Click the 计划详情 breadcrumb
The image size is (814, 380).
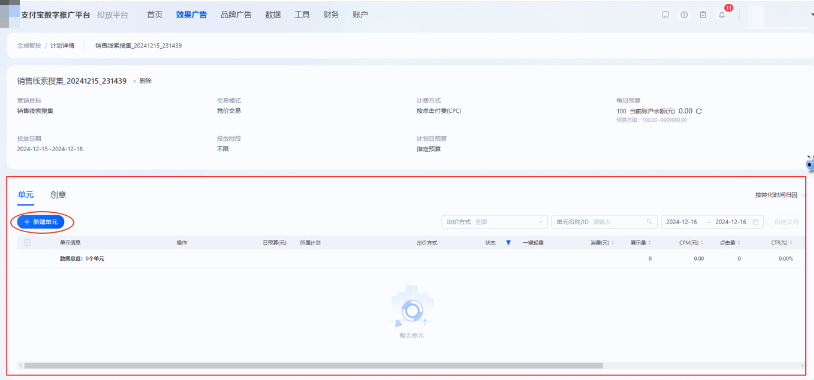62,46
